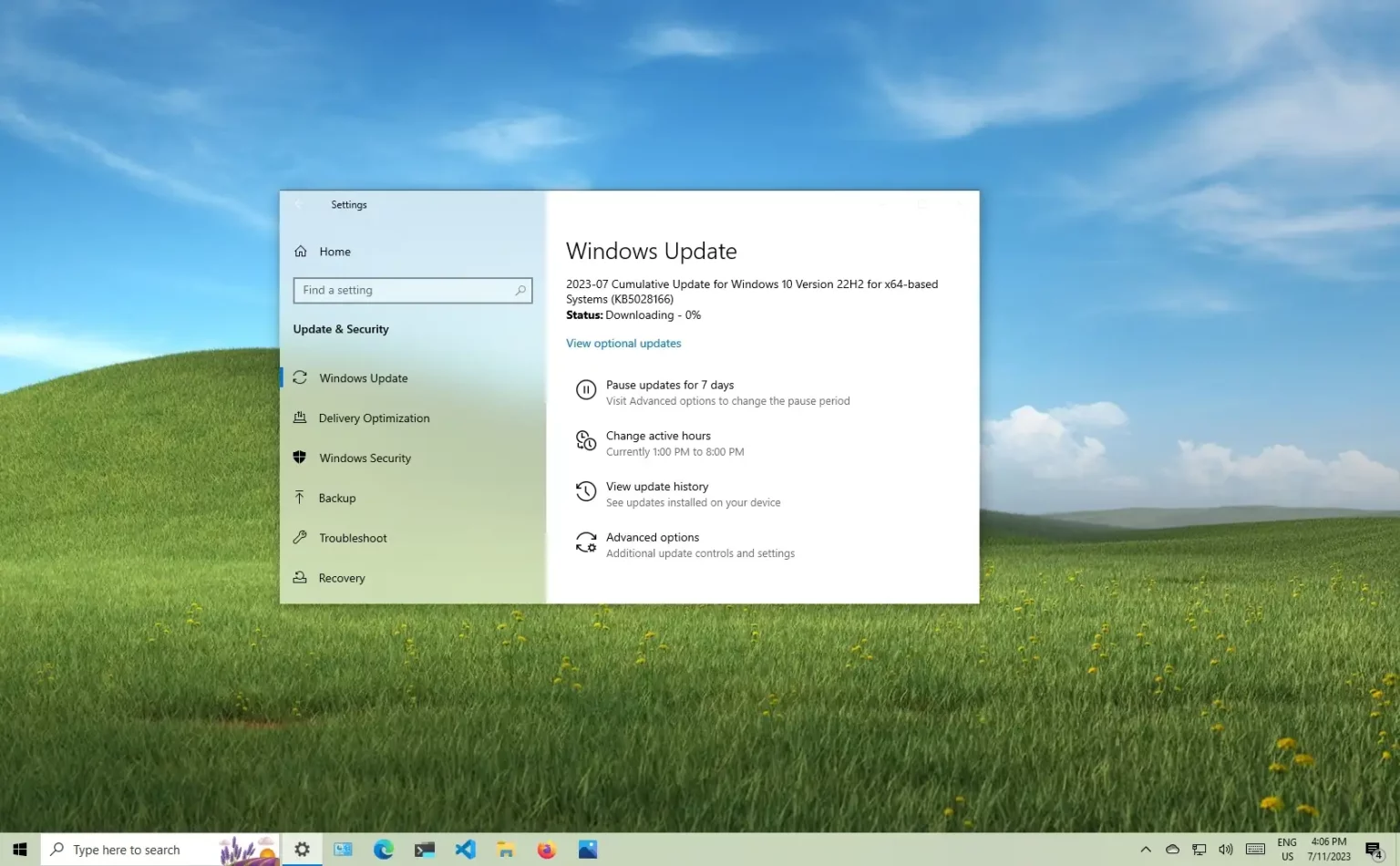The image size is (1400, 866).
Task: Expand hidden icons chevron in the system tray
Action: (1146, 849)
